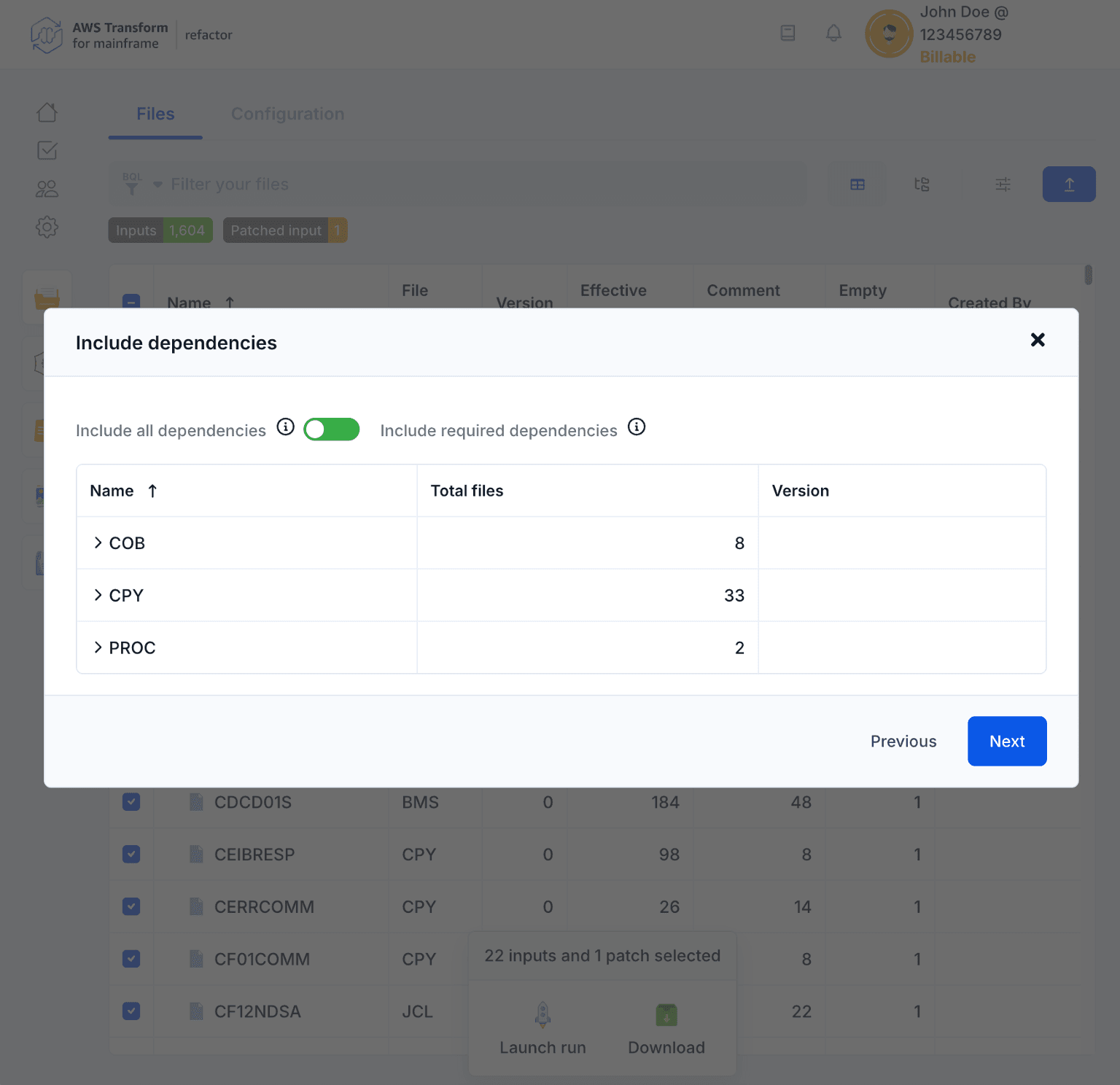Image resolution: width=1120 pixels, height=1085 pixels.
Task: Uncheck the CEIBRESP file checkbox
Action: tap(131, 854)
